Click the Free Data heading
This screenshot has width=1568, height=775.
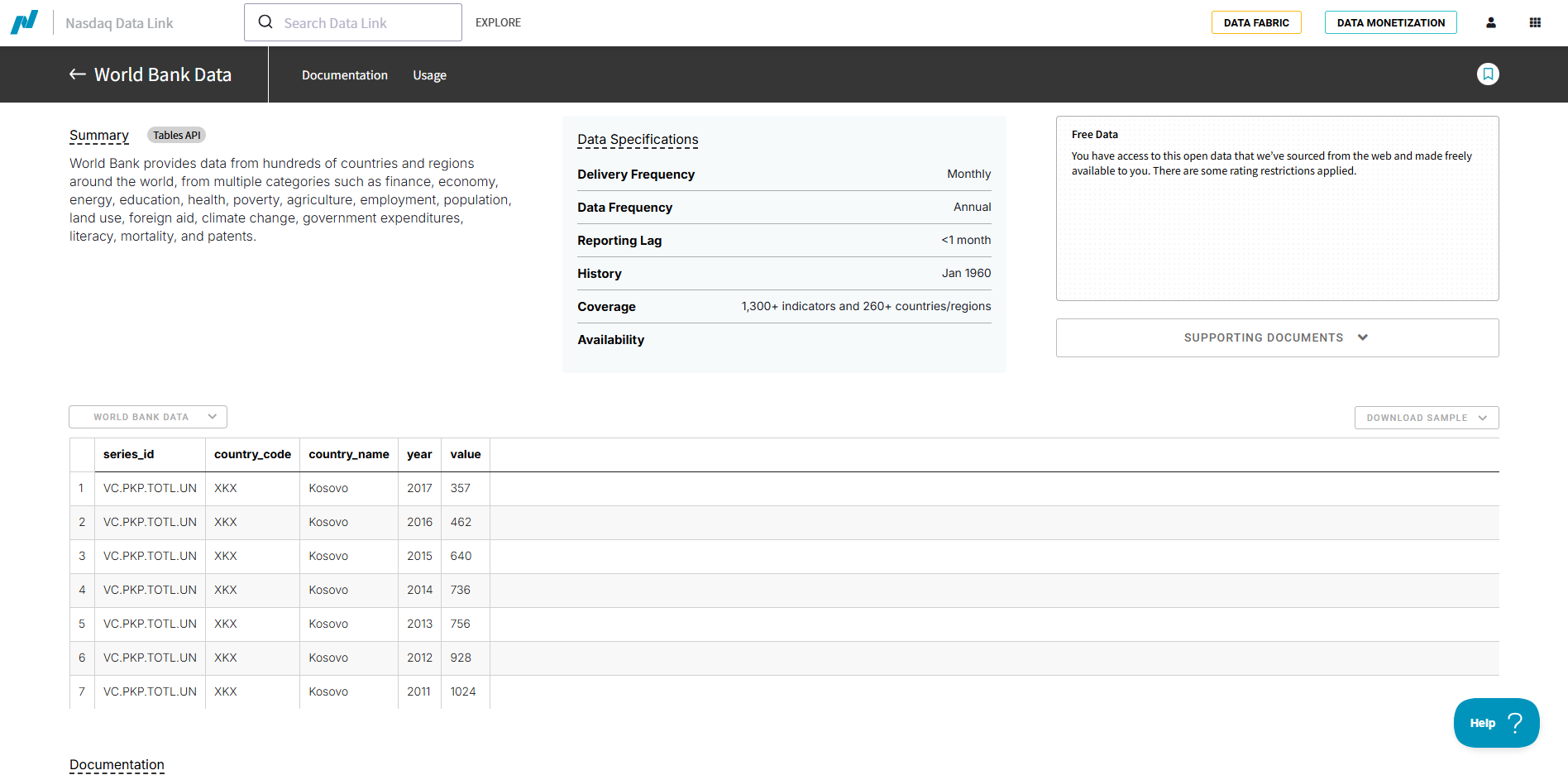[x=1094, y=135]
